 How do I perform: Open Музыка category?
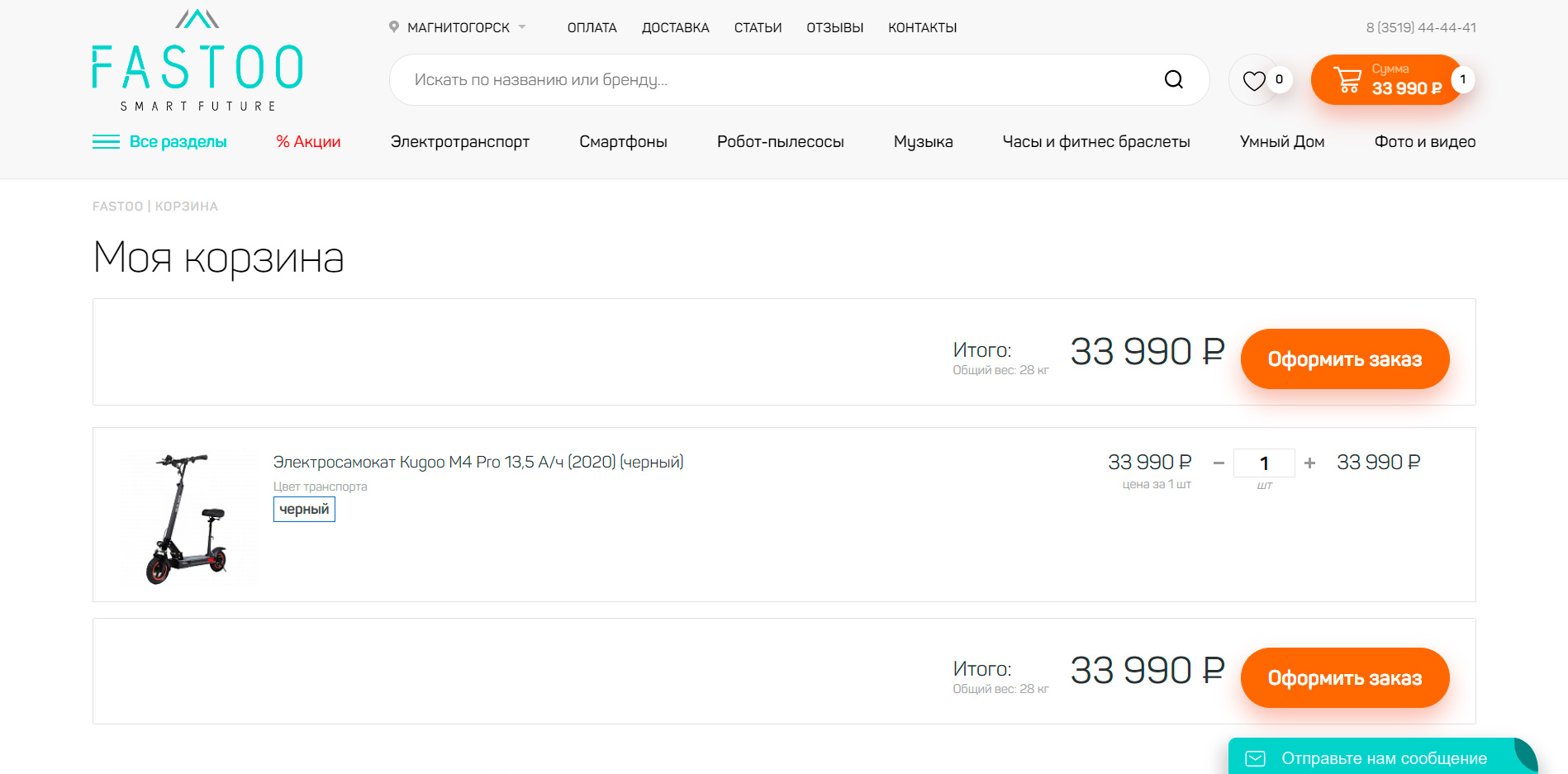(x=923, y=142)
